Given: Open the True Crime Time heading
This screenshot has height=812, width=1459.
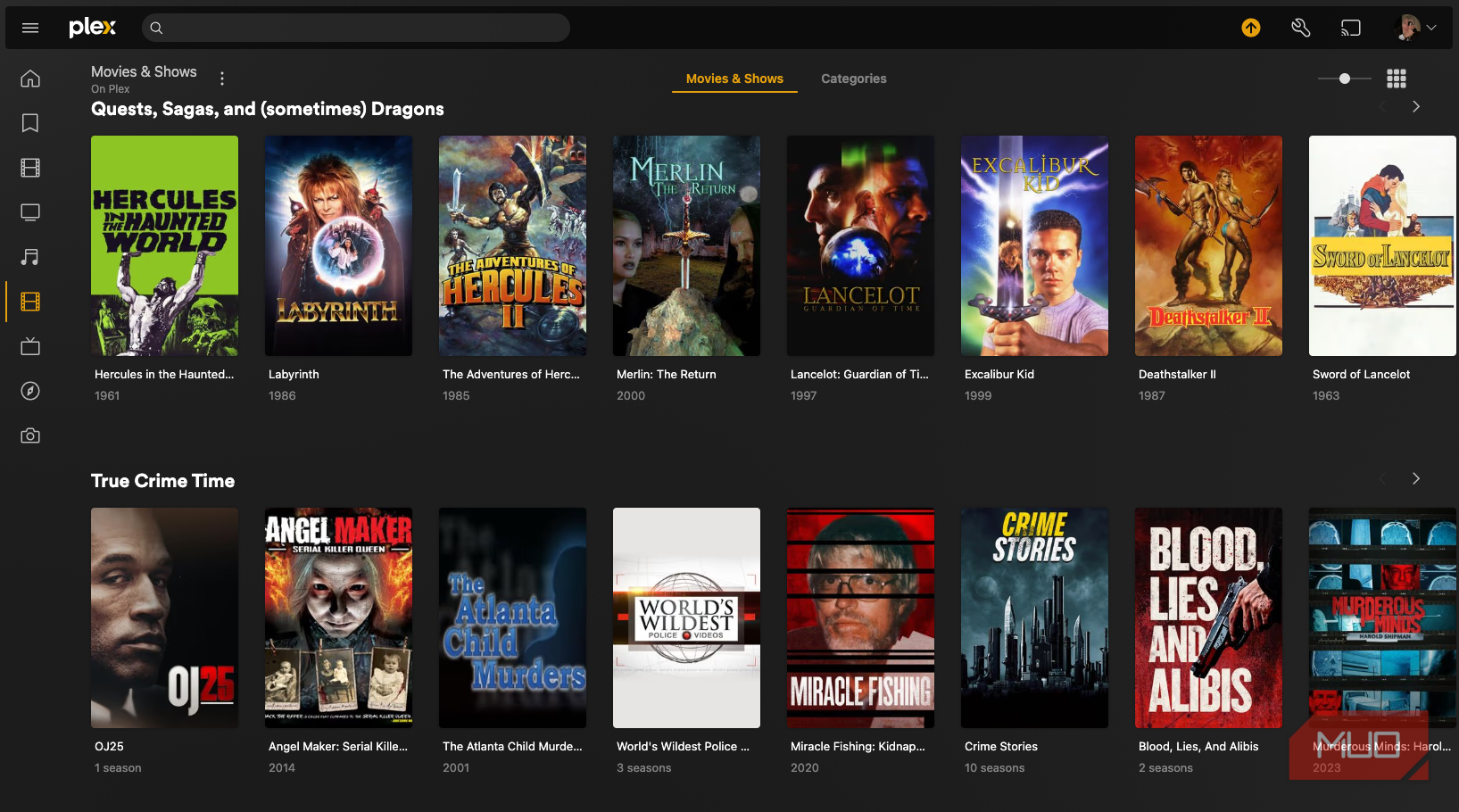Looking at the screenshot, I should tap(162, 481).
